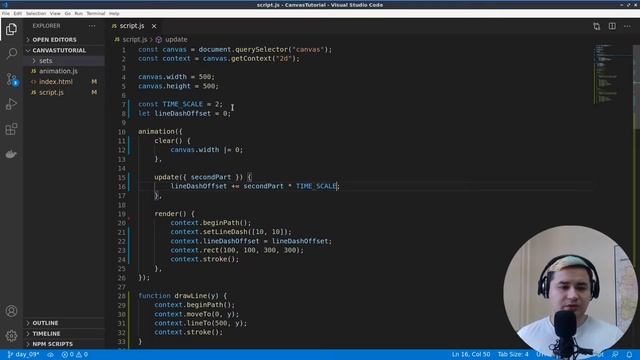
Task: Click the notifications bell in status bar
Action: pyautogui.click(x=629, y=354)
